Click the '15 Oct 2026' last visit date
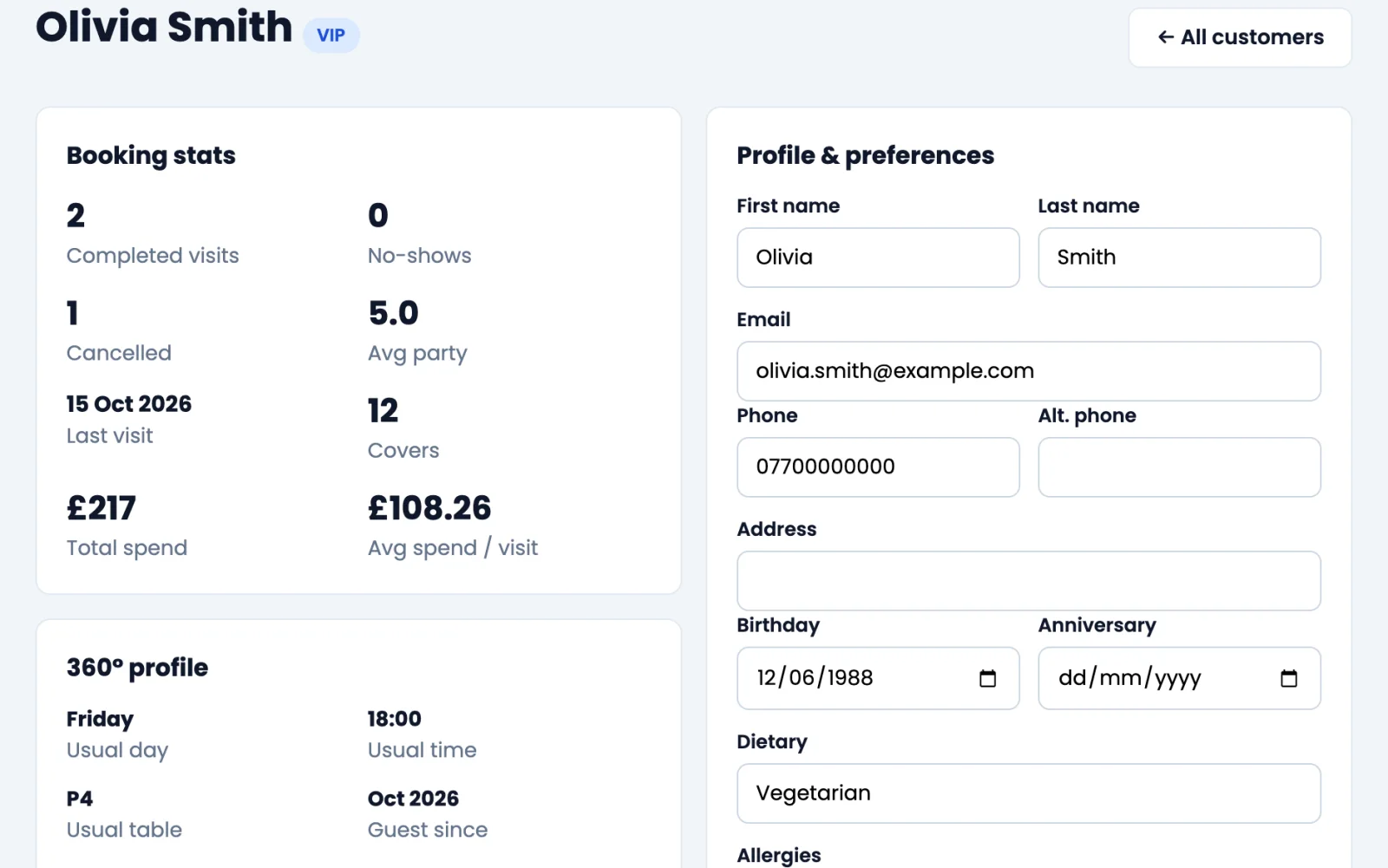The height and width of the screenshot is (868, 1388). pos(129,404)
